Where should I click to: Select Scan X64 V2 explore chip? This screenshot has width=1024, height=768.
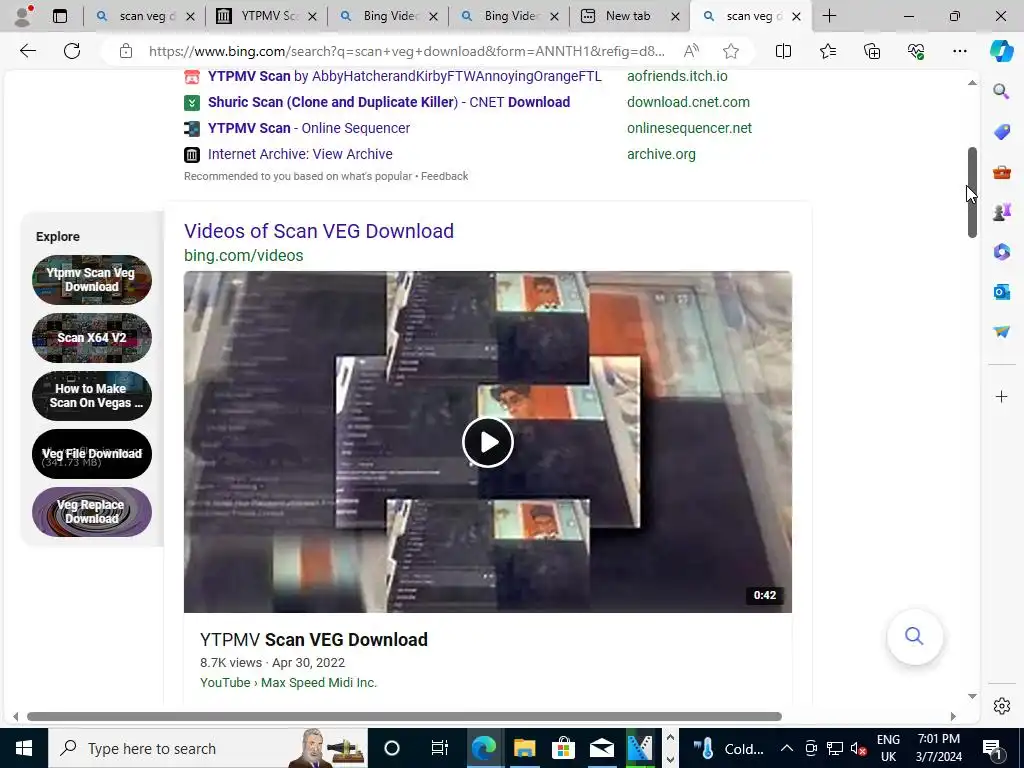(x=91, y=338)
